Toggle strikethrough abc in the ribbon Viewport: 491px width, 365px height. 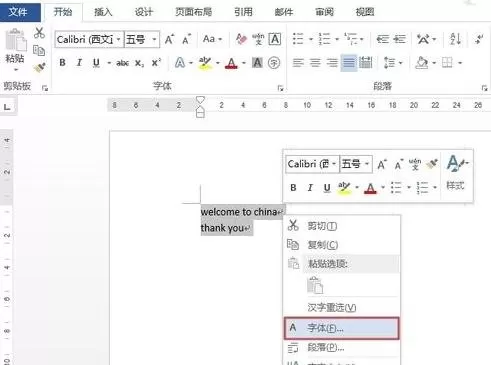(122, 63)
